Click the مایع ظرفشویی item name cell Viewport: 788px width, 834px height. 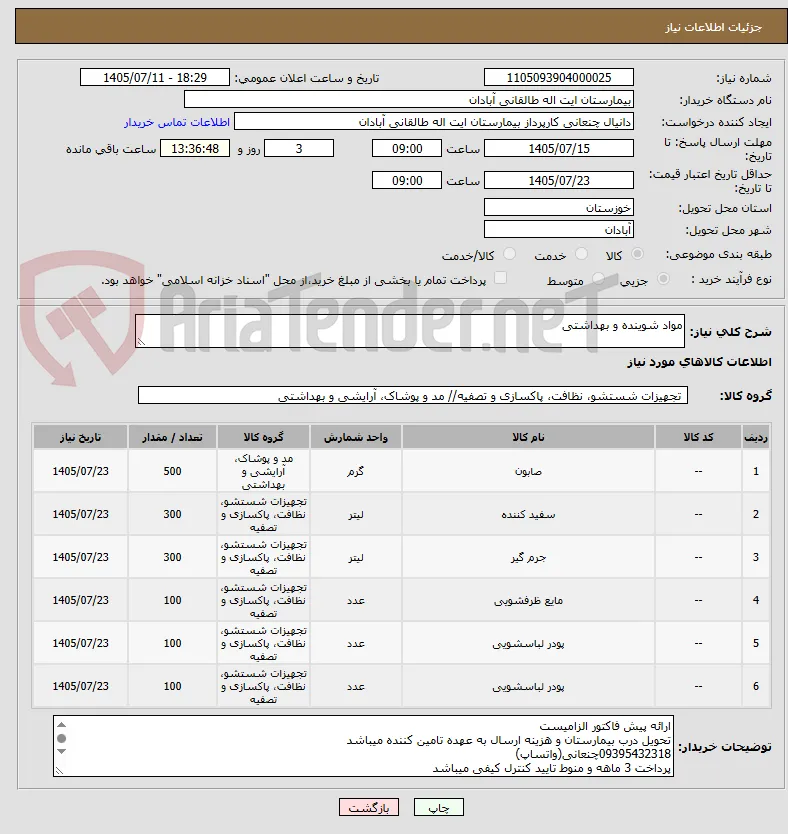tap(528, 601)
